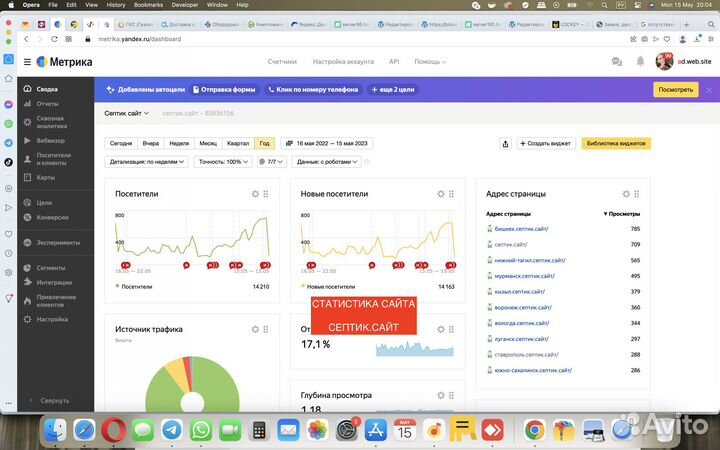Viewport: 720px width, 450px height.
Task: Open Цели in the sidebar
Action: tap(44, 202)
